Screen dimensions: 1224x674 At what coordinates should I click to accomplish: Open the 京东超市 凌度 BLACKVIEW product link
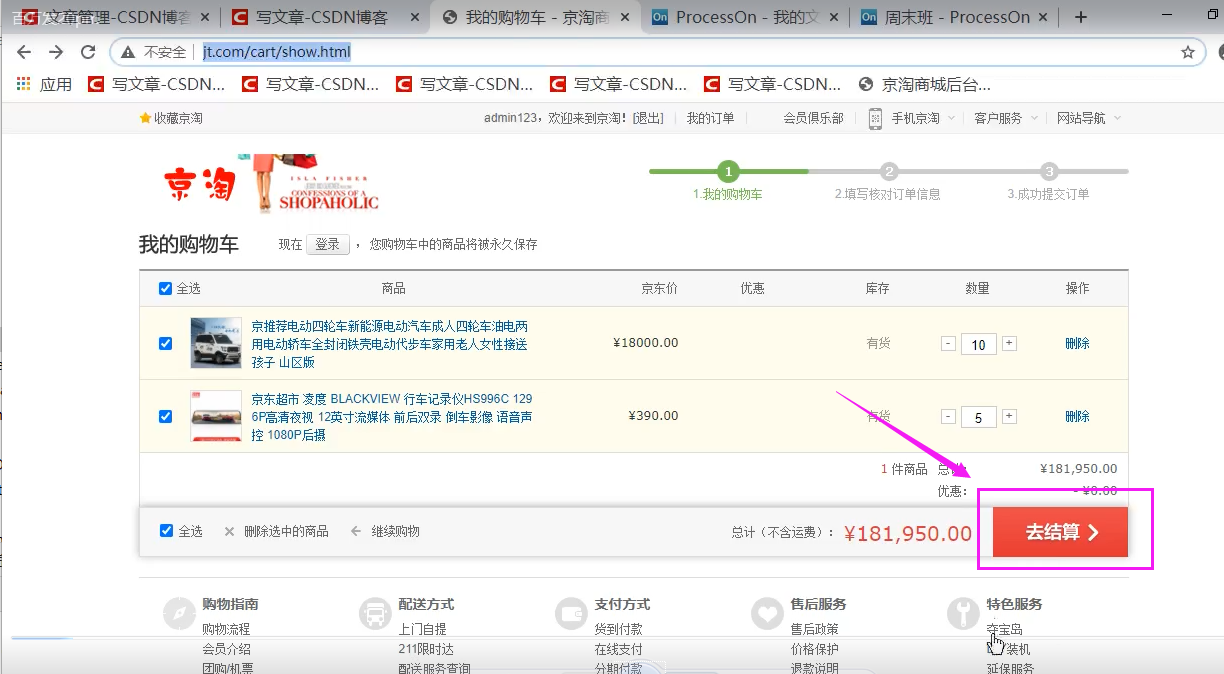click(392, 416)
